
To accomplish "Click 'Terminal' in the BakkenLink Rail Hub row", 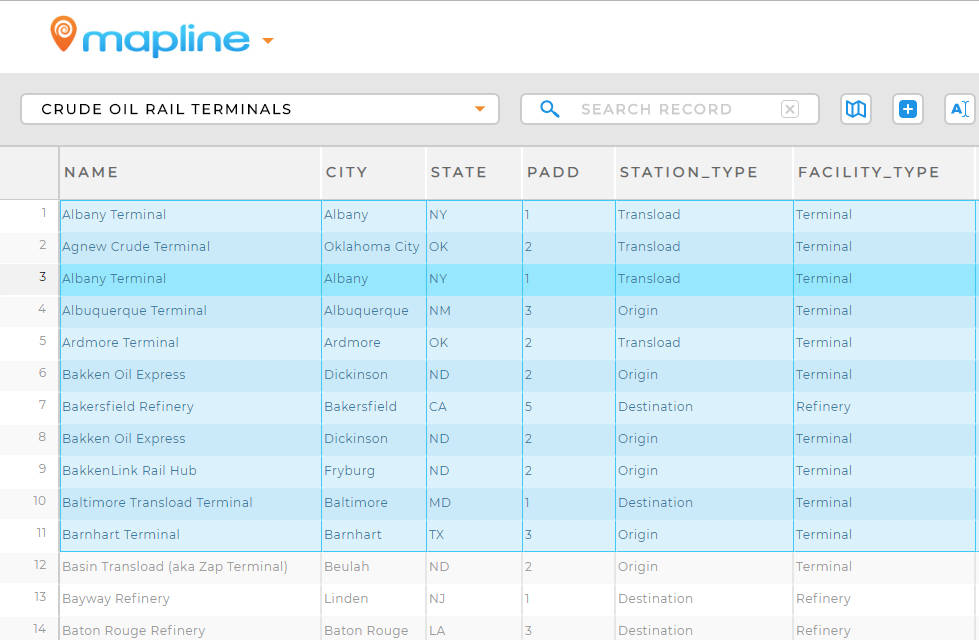I will point(824,471).
